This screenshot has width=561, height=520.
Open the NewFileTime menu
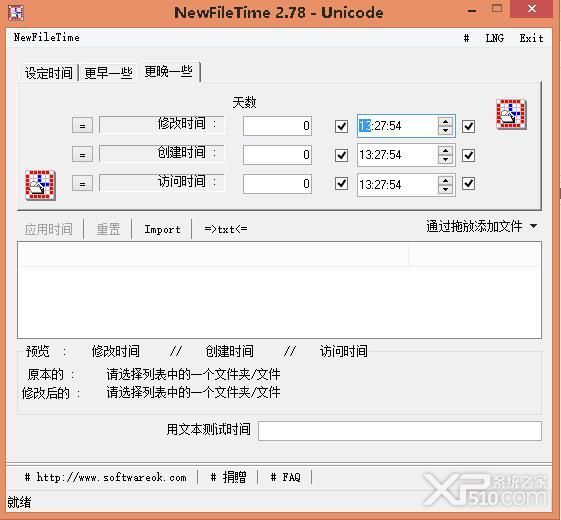coord(47,38)
